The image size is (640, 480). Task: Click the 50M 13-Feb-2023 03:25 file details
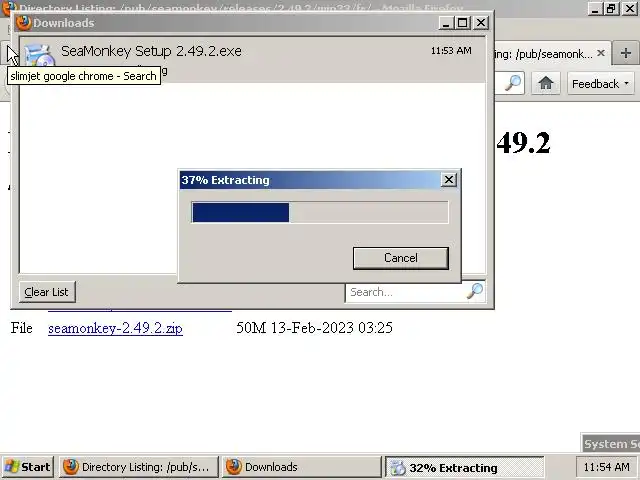314,328
